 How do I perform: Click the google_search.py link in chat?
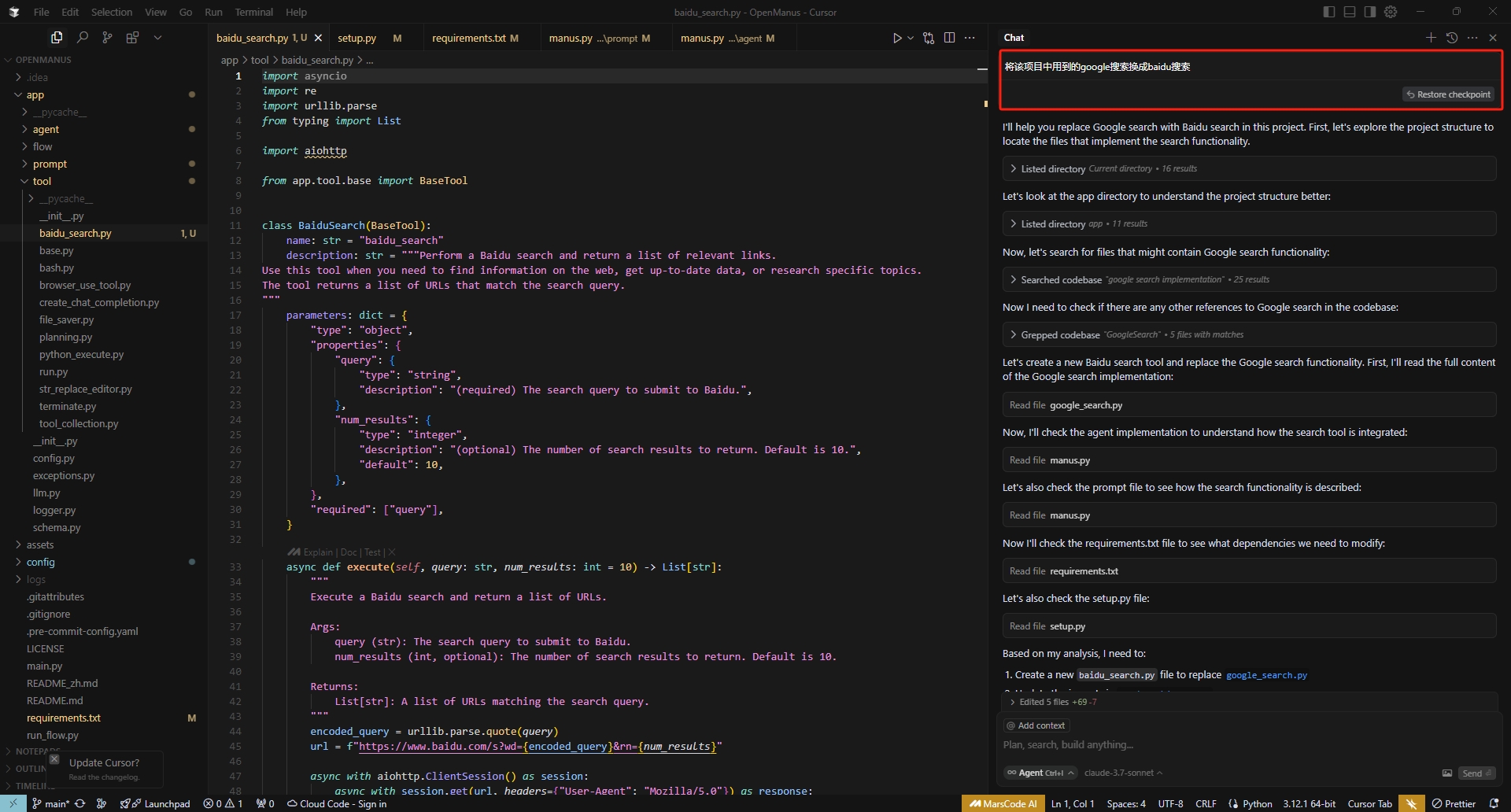tap(1266, 675)
